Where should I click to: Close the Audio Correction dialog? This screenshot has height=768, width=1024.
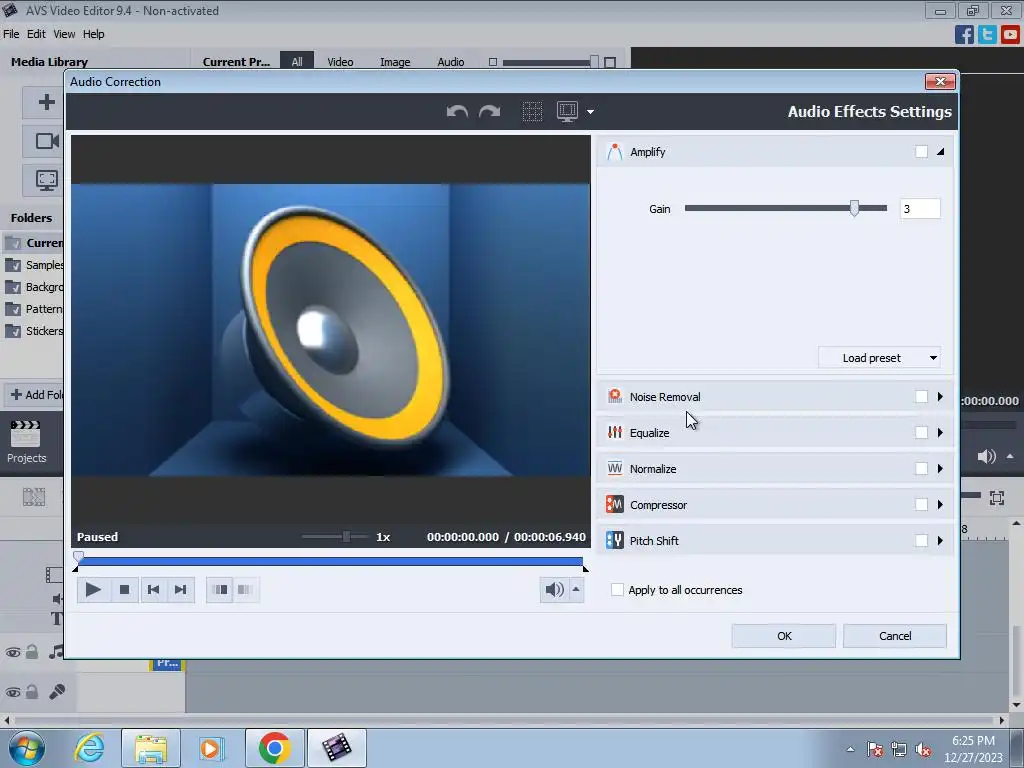(940, 81)
